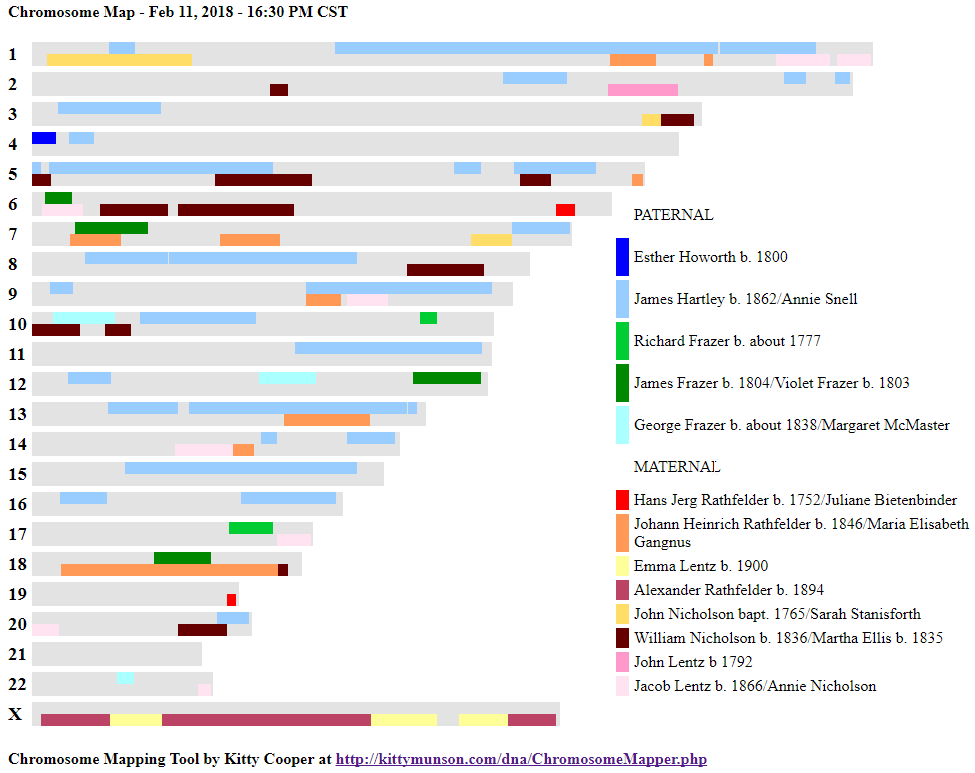Click the blue segment on chromosome 4
Viewport: 975px width, 773px height.
point(44,138)
